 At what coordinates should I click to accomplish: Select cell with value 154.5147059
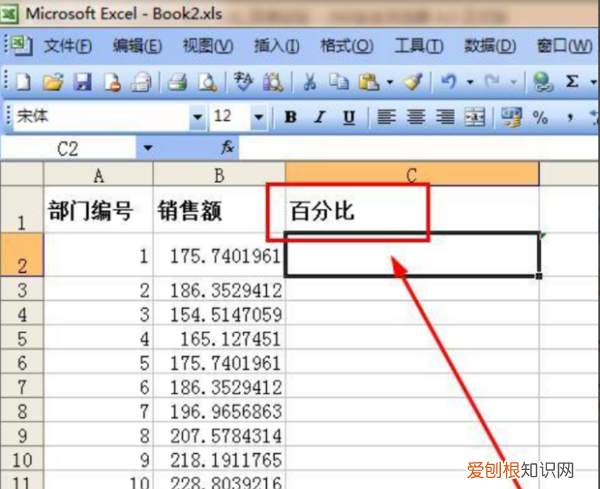[x=219, y=313]
